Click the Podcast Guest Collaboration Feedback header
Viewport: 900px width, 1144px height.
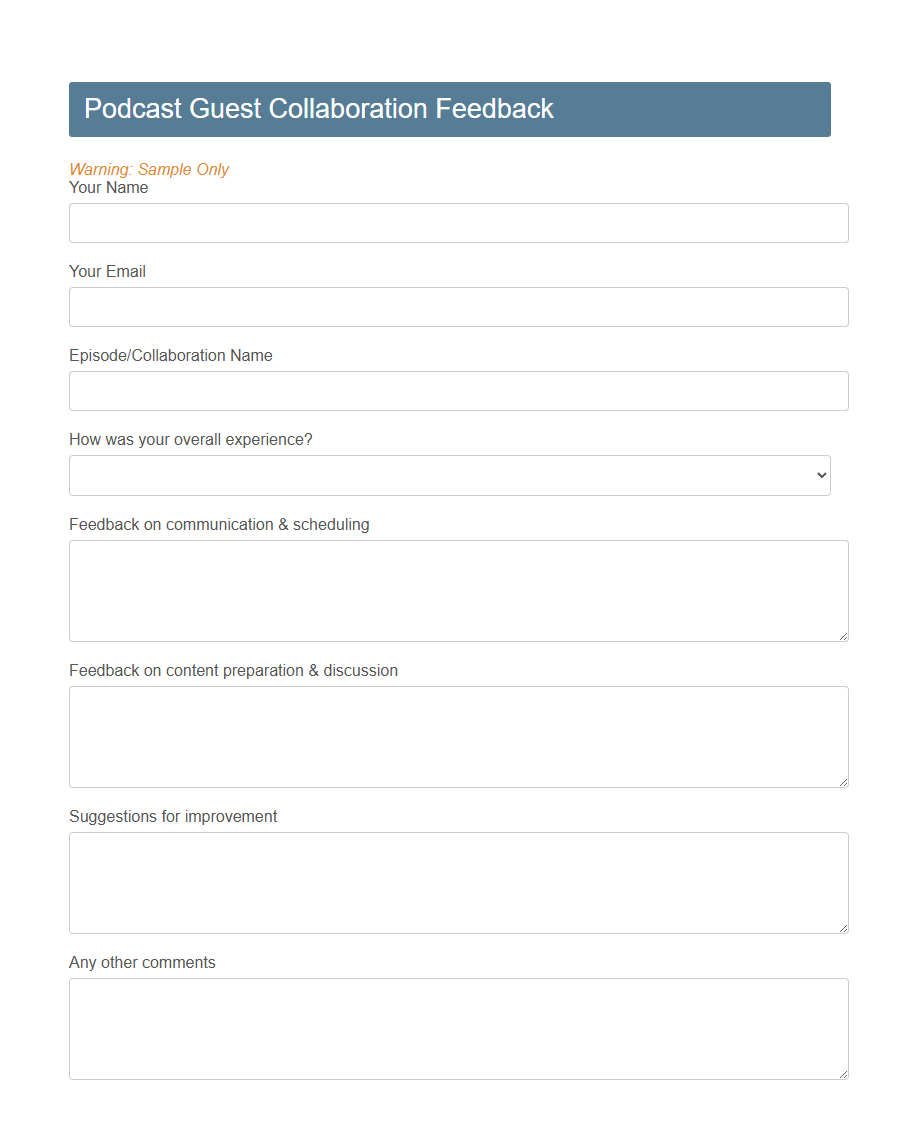click(x=319, y=109)
